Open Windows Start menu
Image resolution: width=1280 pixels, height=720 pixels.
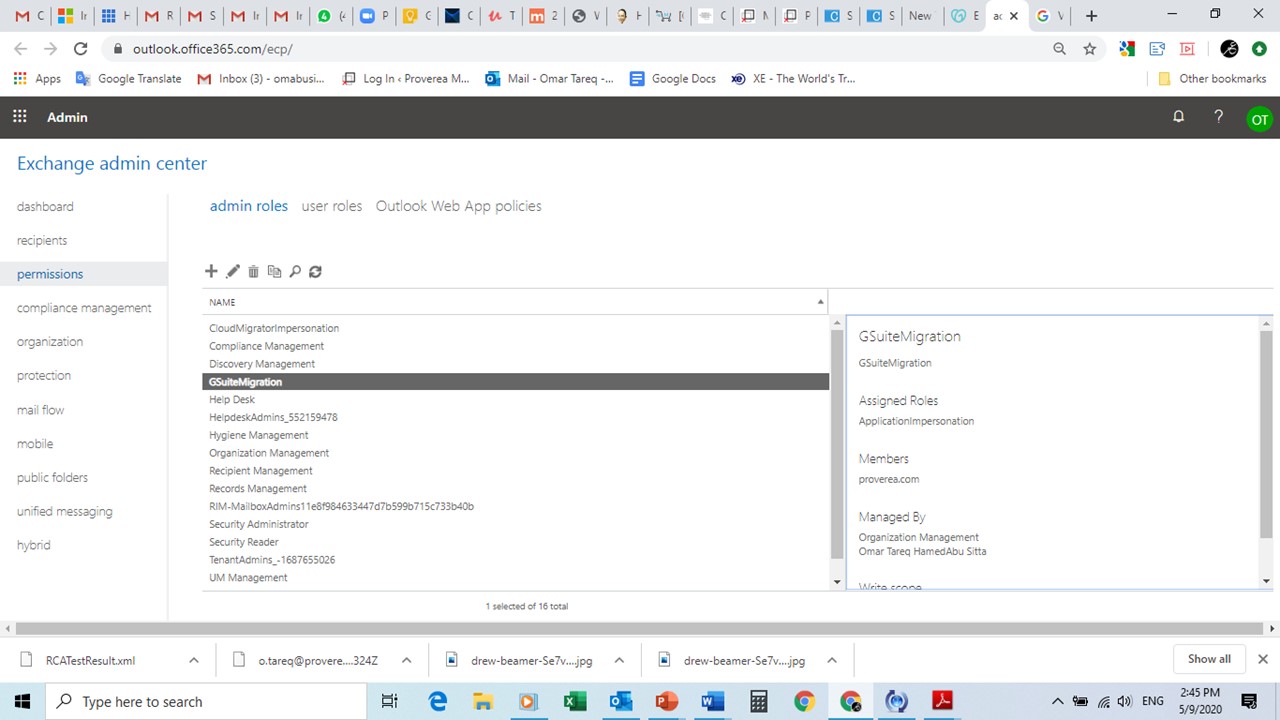point(22,701)
